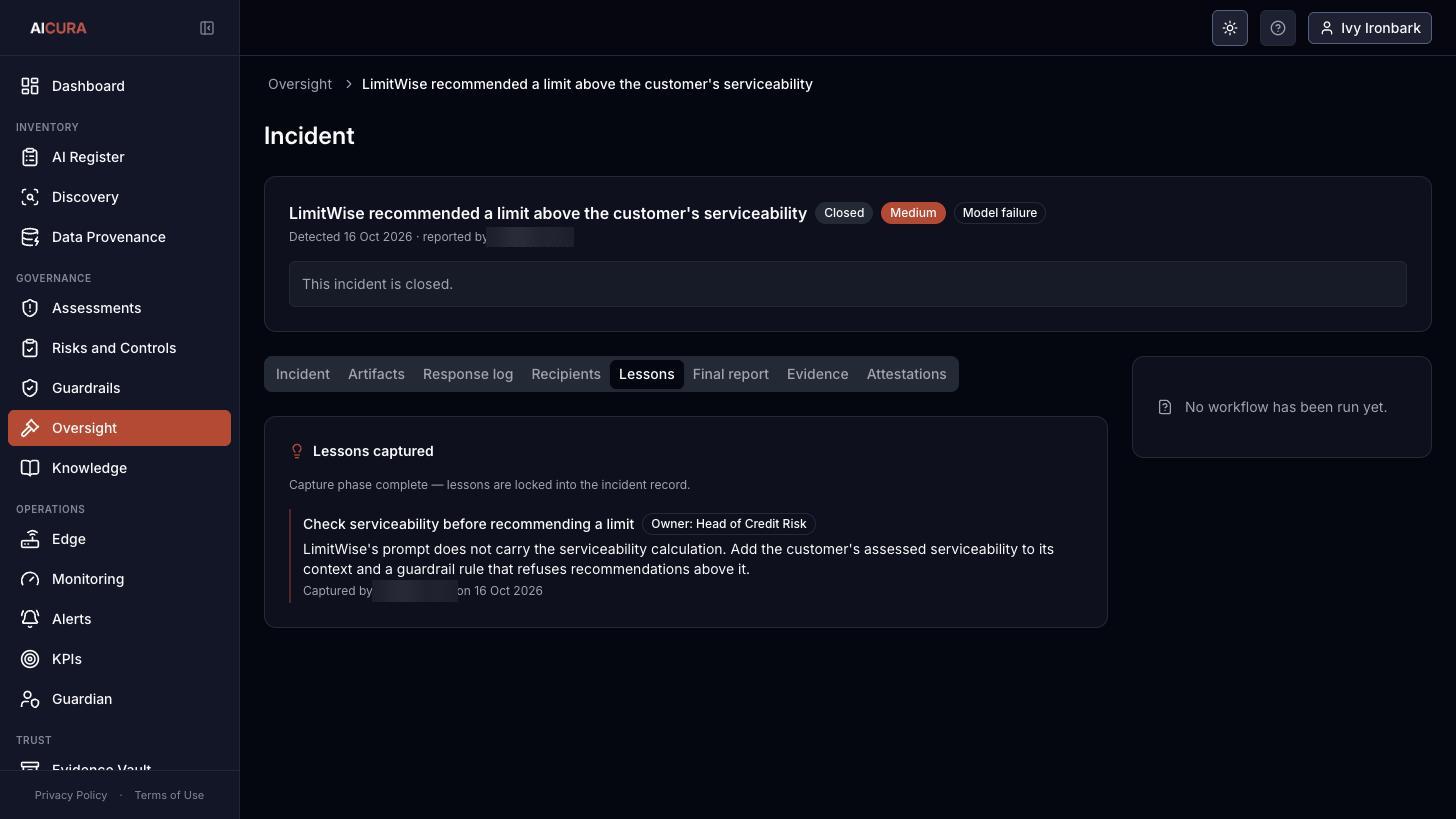Viewport: 1456px width, 819px height.
Task: Open the Response log tab
Action: click(x=468, y=374)
